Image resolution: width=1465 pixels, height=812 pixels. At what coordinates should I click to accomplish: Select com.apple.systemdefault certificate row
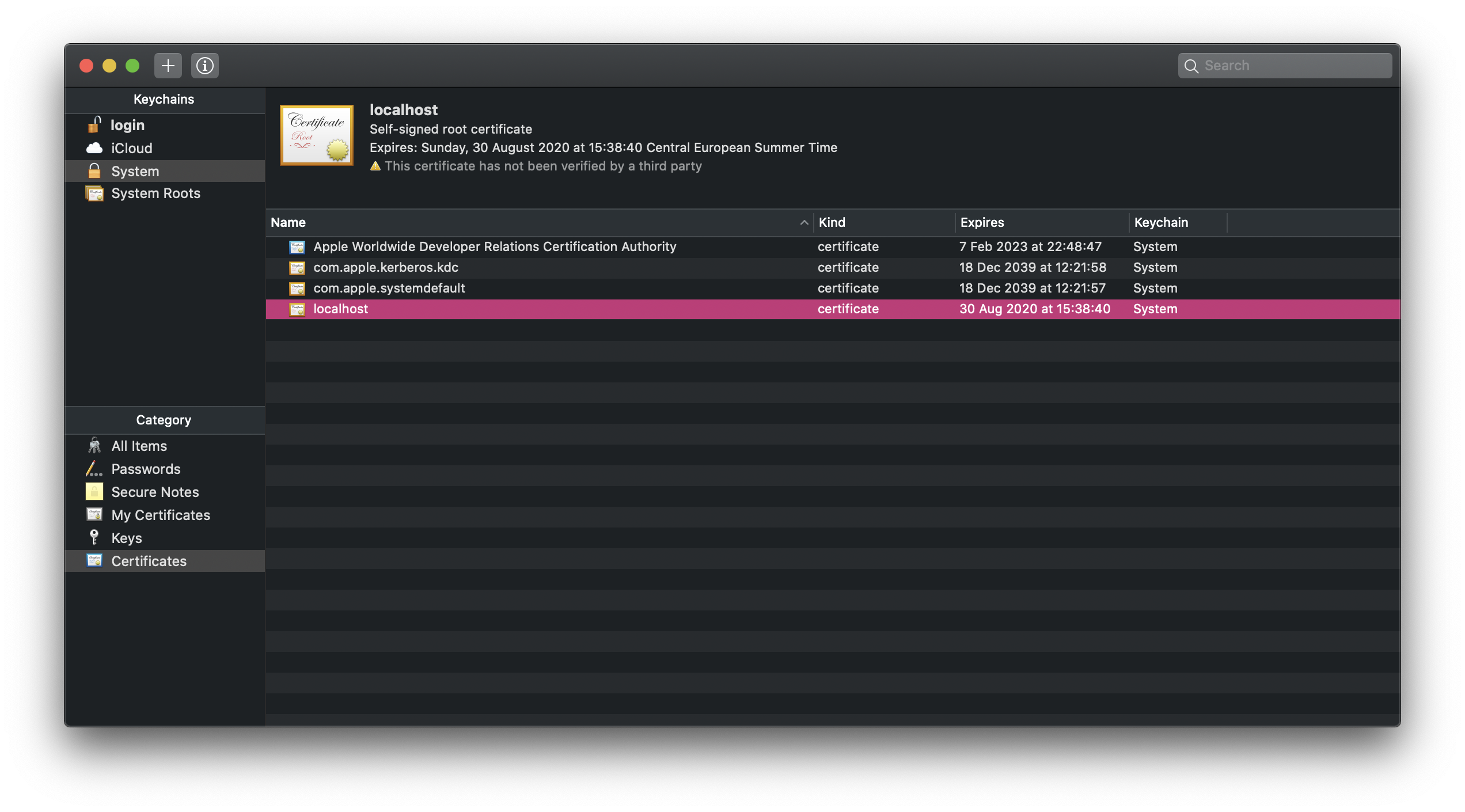click(389, 288)
